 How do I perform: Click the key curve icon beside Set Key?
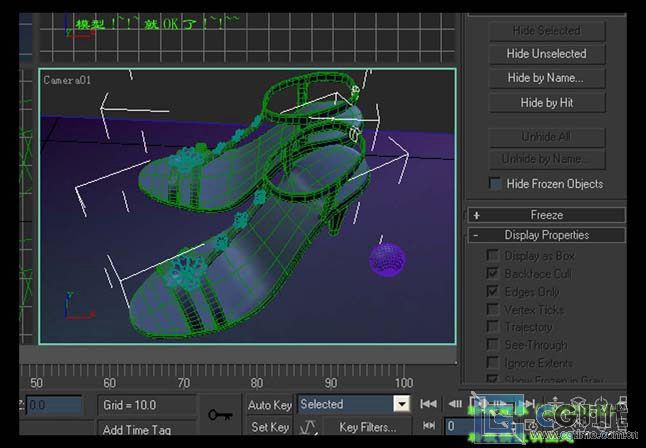[x=308, y=428]
